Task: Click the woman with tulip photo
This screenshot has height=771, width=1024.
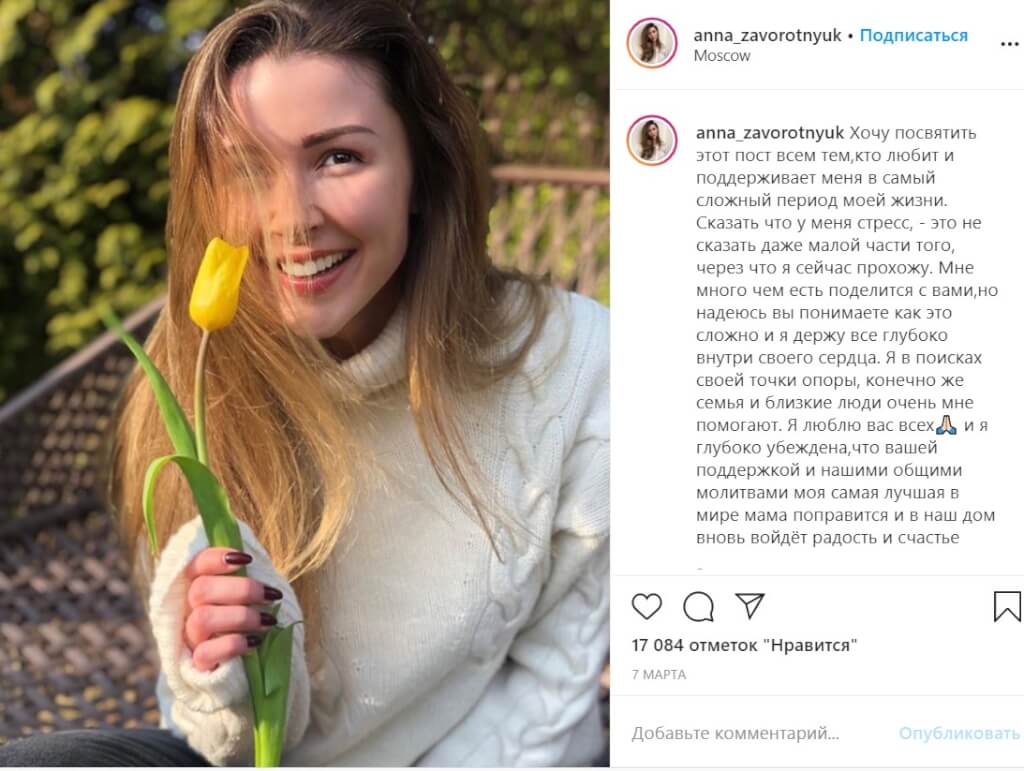Action: pyautogui.click(x=305, y=383)
